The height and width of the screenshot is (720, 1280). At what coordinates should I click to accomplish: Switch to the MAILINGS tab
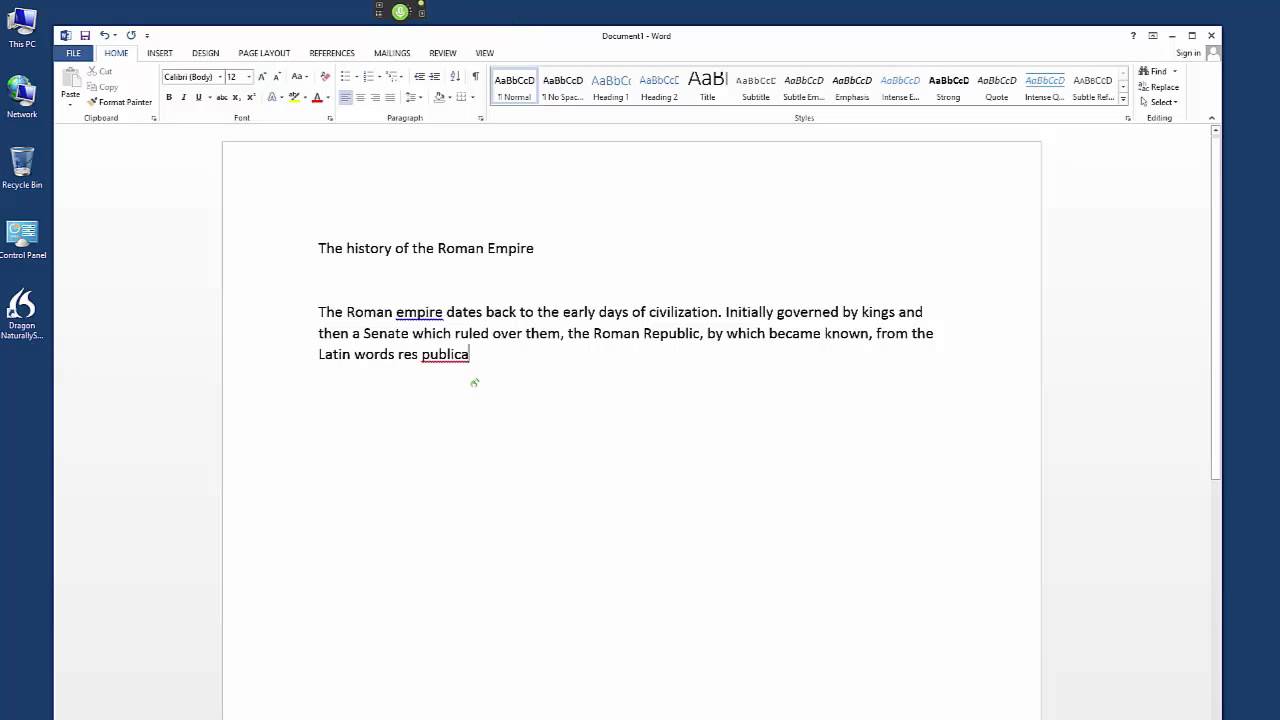392,53
